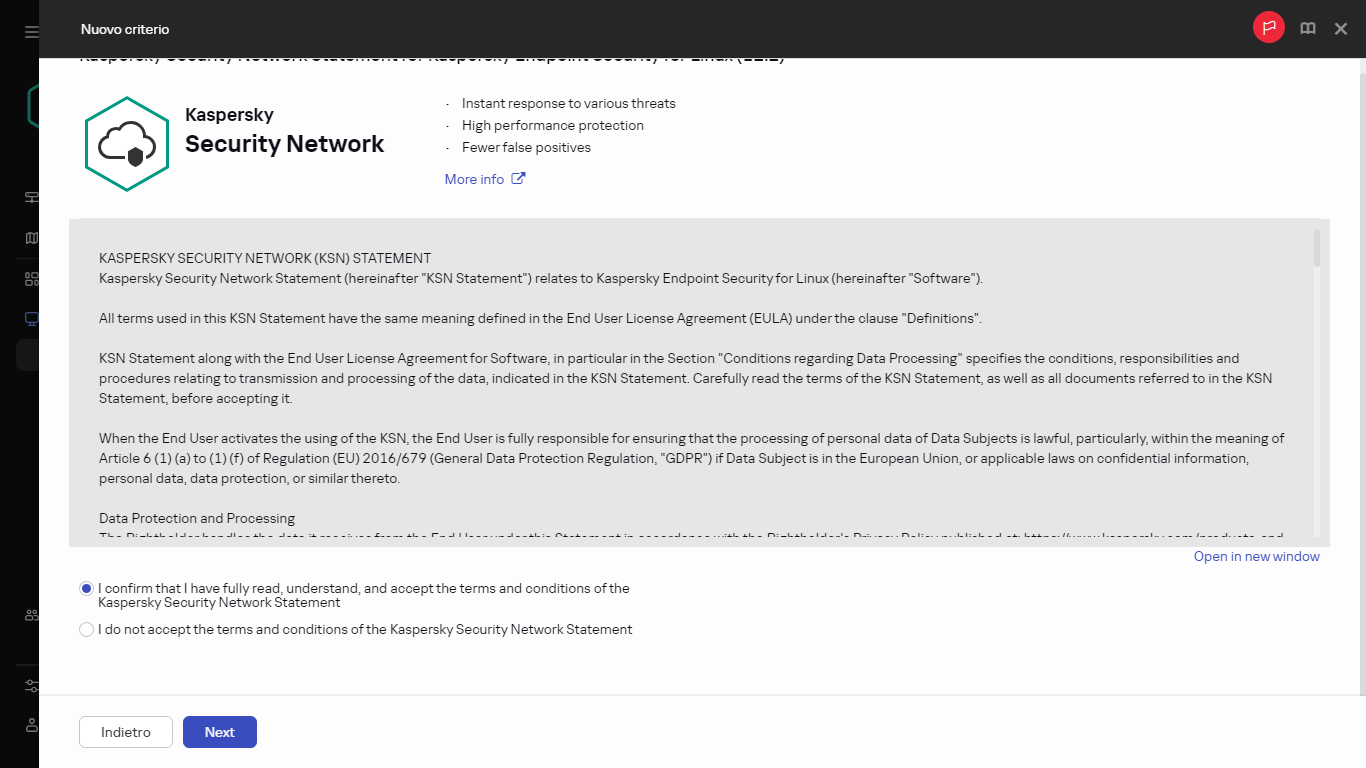1366x768 pixels.
Task: Close the Nuovo criterio wizard
Action: 1341,29
